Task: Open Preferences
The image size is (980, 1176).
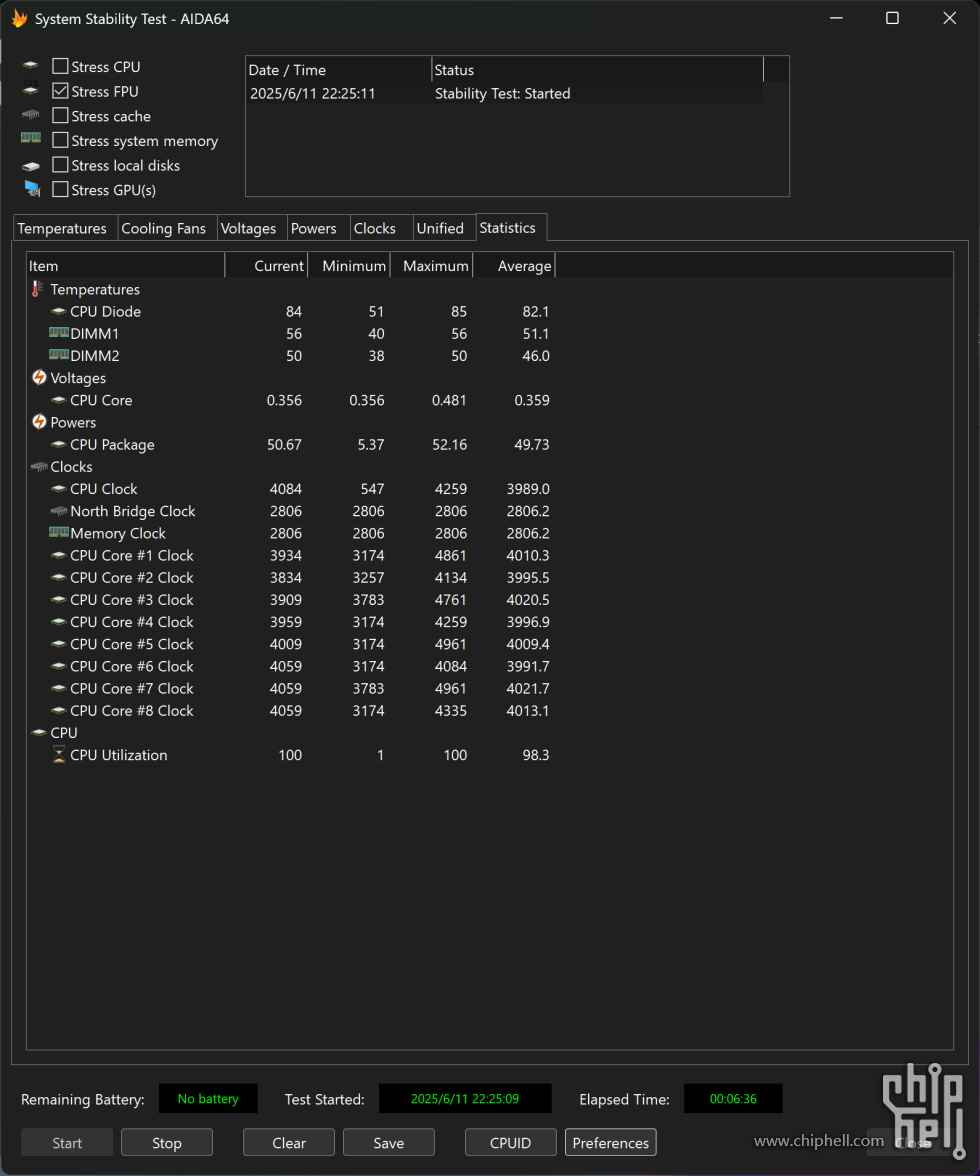Action: [610, 1142]
